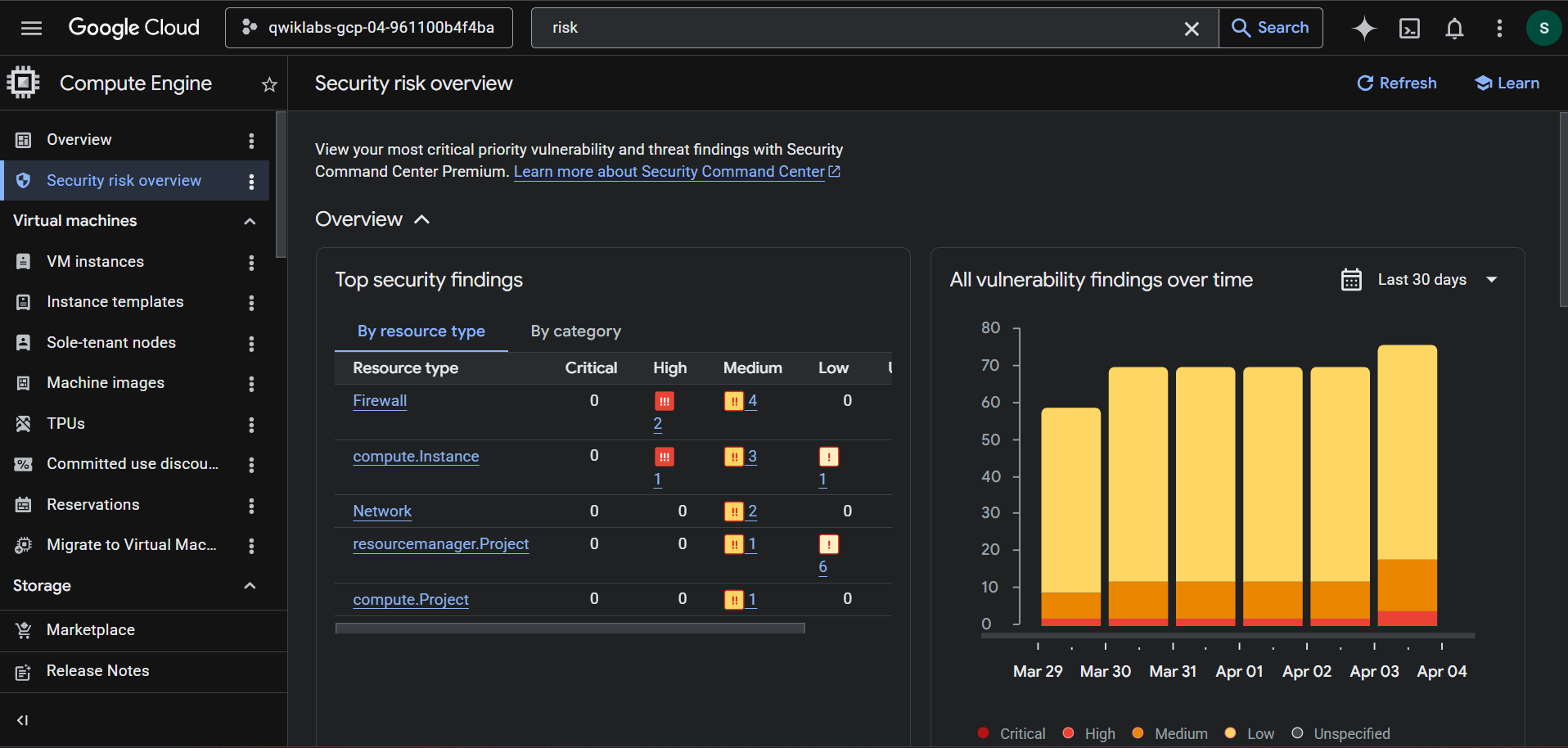
Task: Toggle the High legend series
Action: (1089, 734)
